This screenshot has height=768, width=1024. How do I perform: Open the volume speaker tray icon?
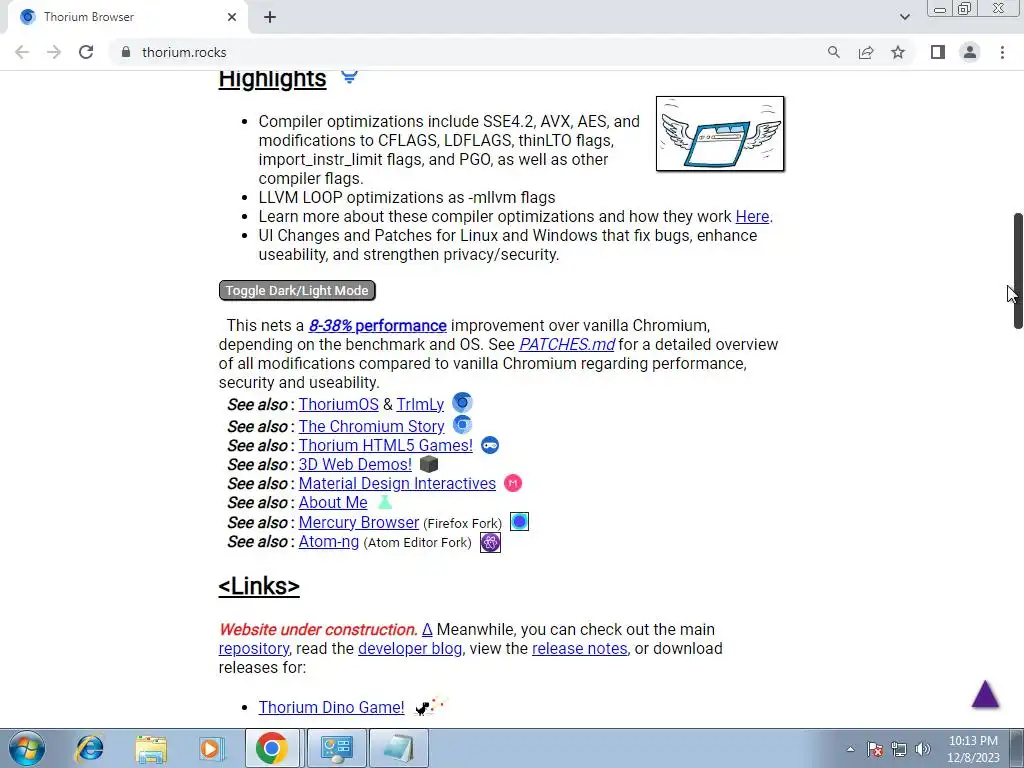coord(923,749)
